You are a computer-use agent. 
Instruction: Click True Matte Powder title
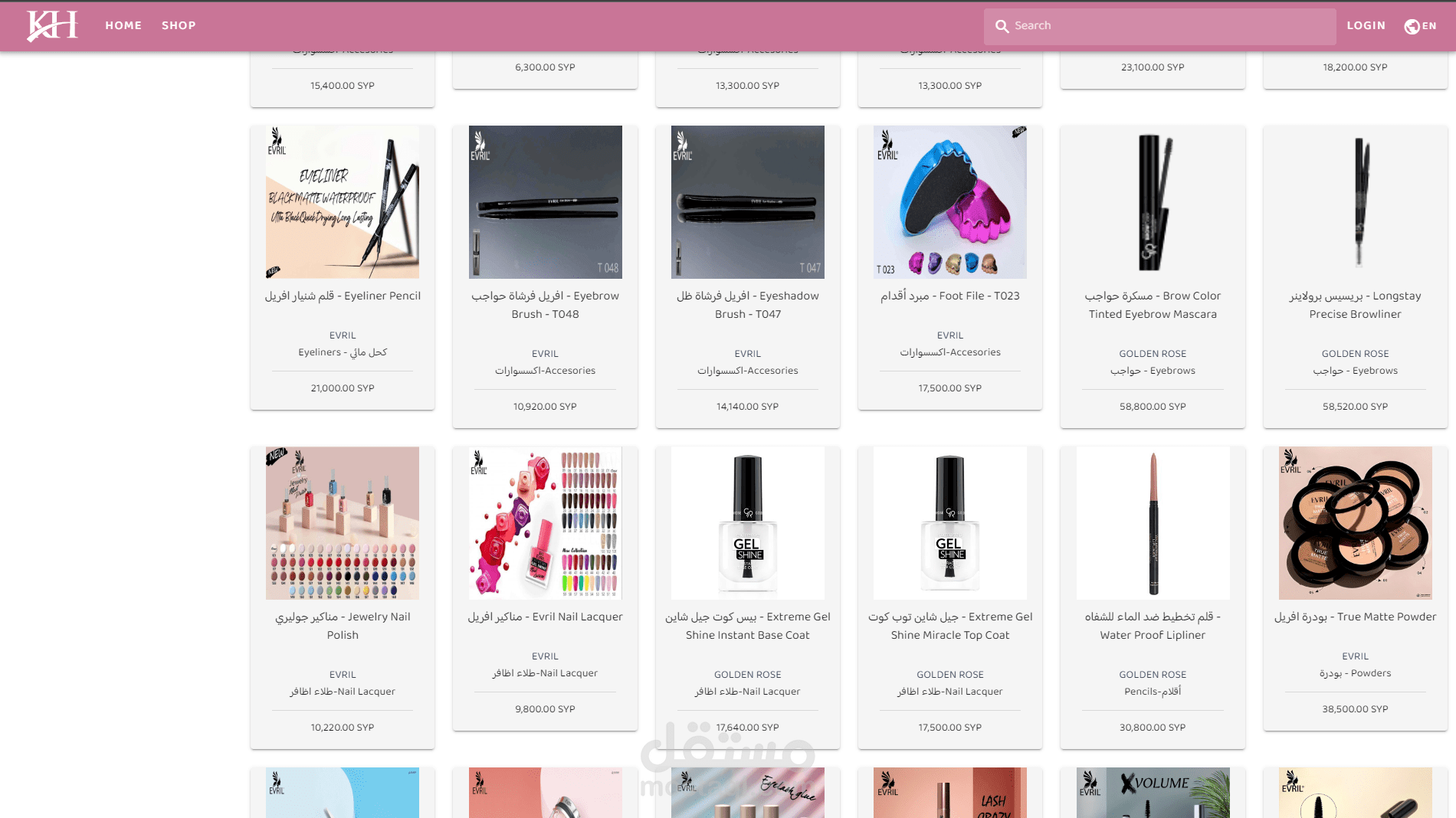pyautogui.click(x=1355, y=617)
